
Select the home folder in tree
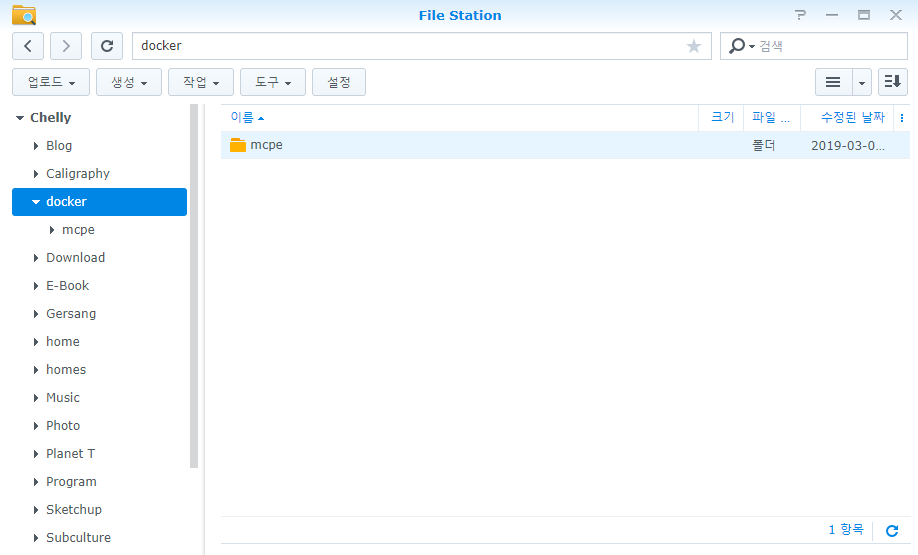pos(63,341)
